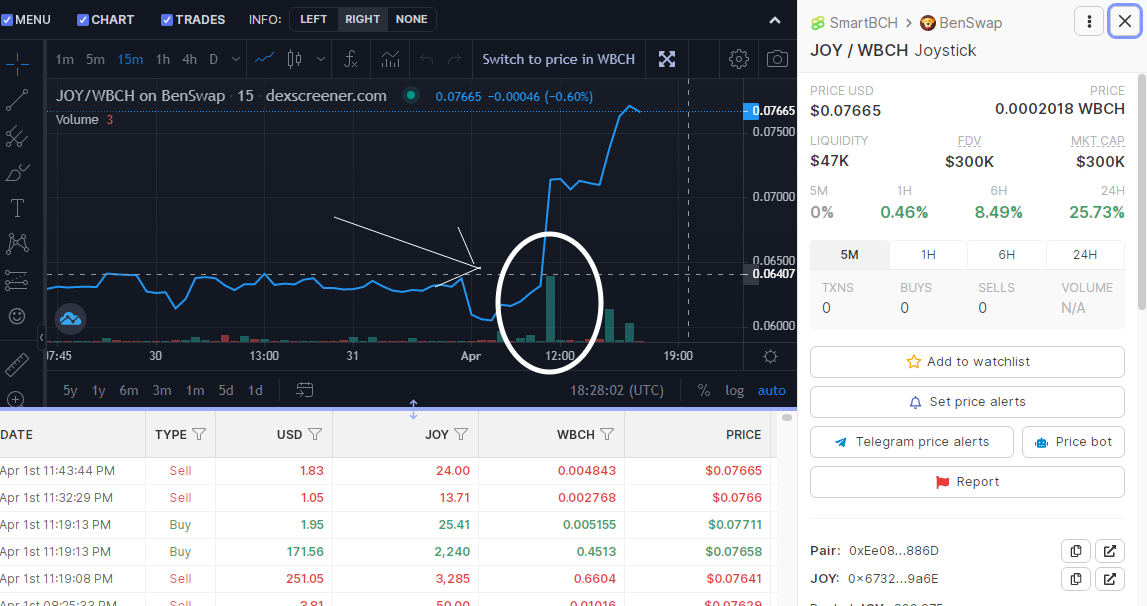This screenshot has width=1147, height=606.
Task: Collapse the top bar with chevron
Action: (x=775, y=20)
